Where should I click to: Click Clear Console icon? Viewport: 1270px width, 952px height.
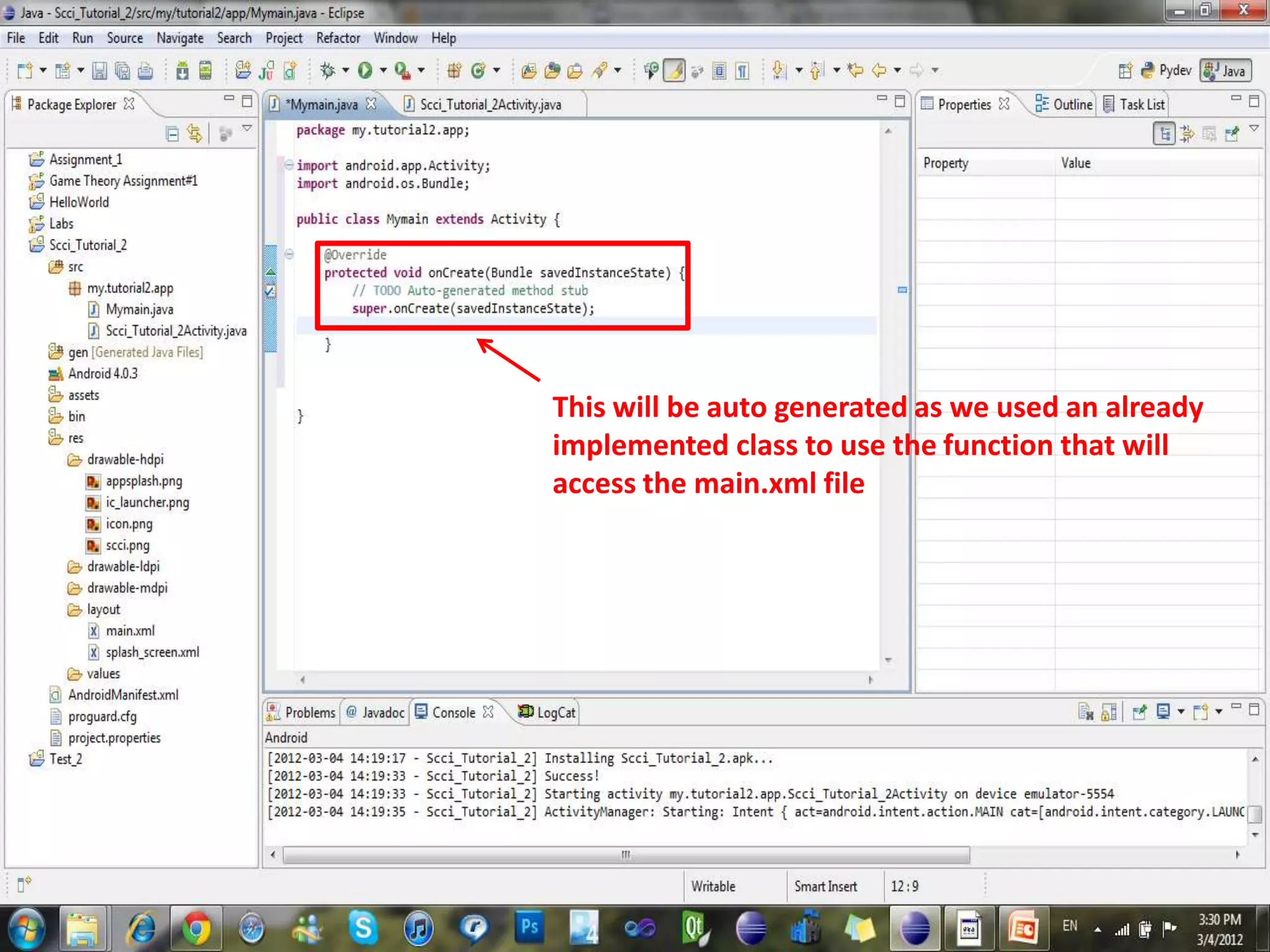click(1085, 712)
